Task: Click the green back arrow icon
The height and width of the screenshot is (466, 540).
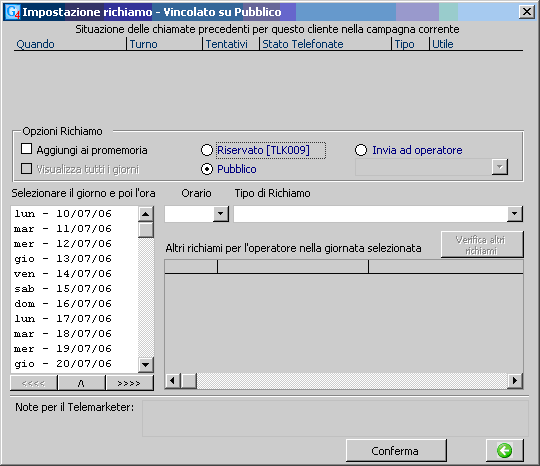Action: tap(505, 450)
